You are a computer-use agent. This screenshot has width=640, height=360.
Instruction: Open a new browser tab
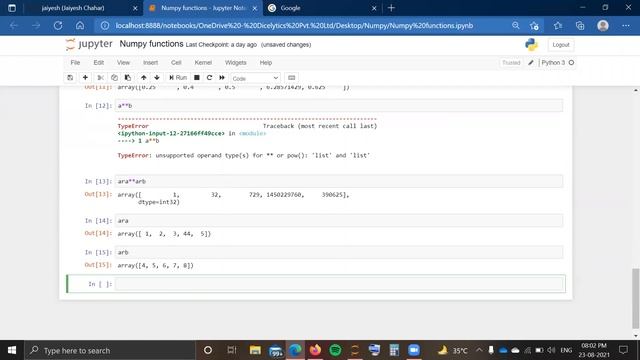(391, 8)
